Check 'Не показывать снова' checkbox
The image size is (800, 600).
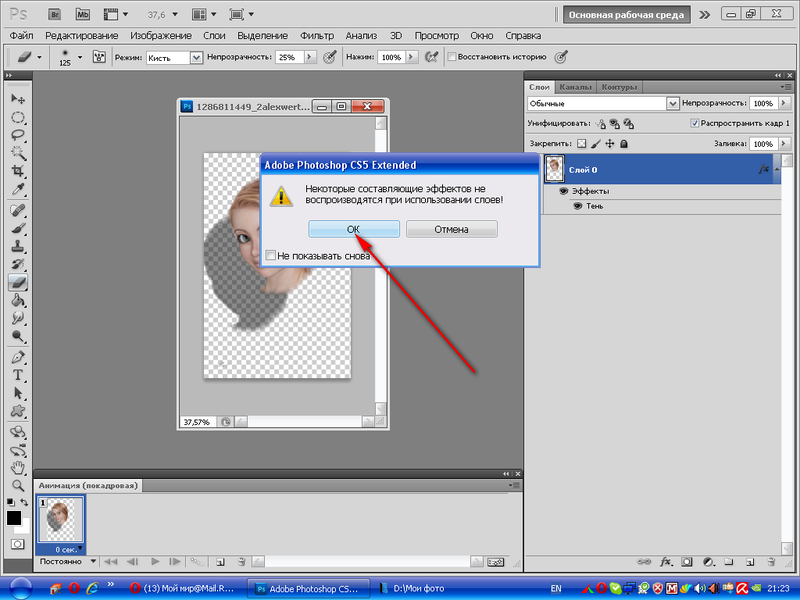click(x=271, y=255)
